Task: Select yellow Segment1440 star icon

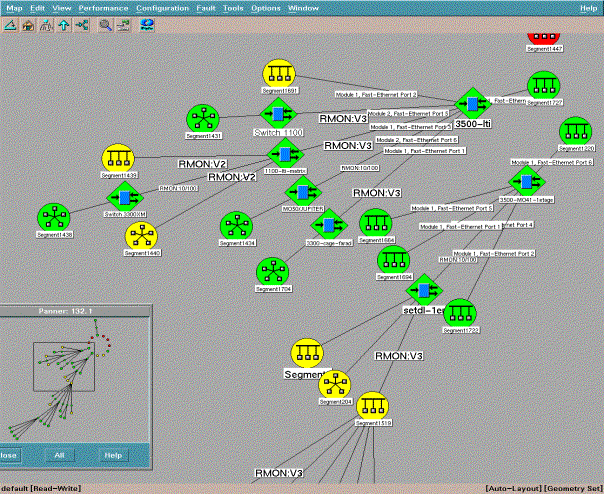Action: 141,237
